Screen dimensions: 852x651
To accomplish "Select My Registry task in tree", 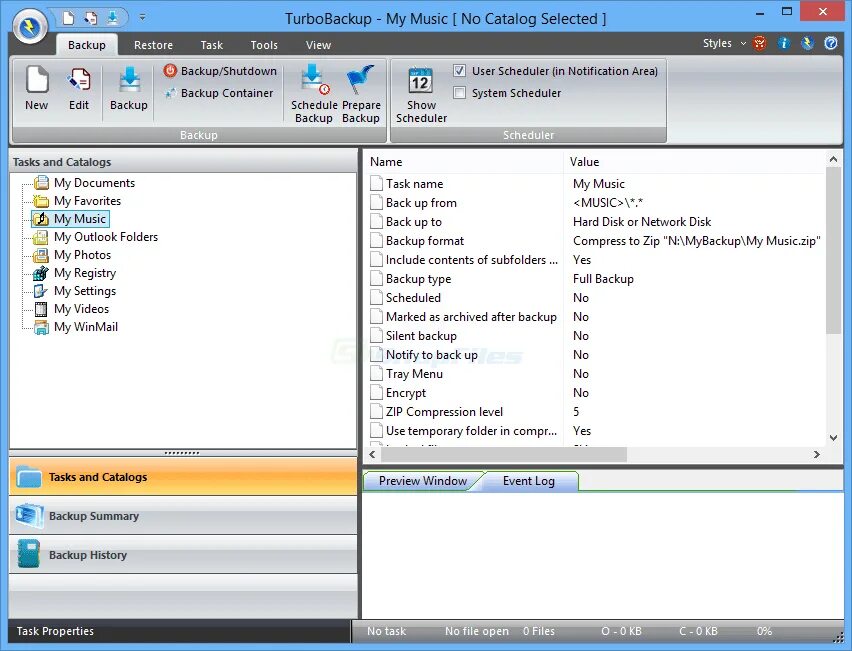I will (x=85, y=273).
